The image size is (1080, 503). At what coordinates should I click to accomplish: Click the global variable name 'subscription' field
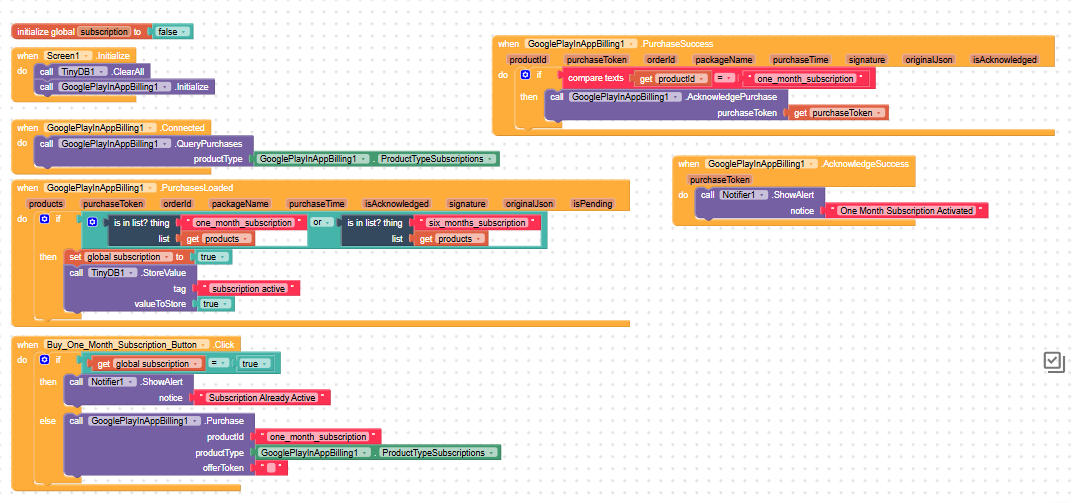click(104, 32)
